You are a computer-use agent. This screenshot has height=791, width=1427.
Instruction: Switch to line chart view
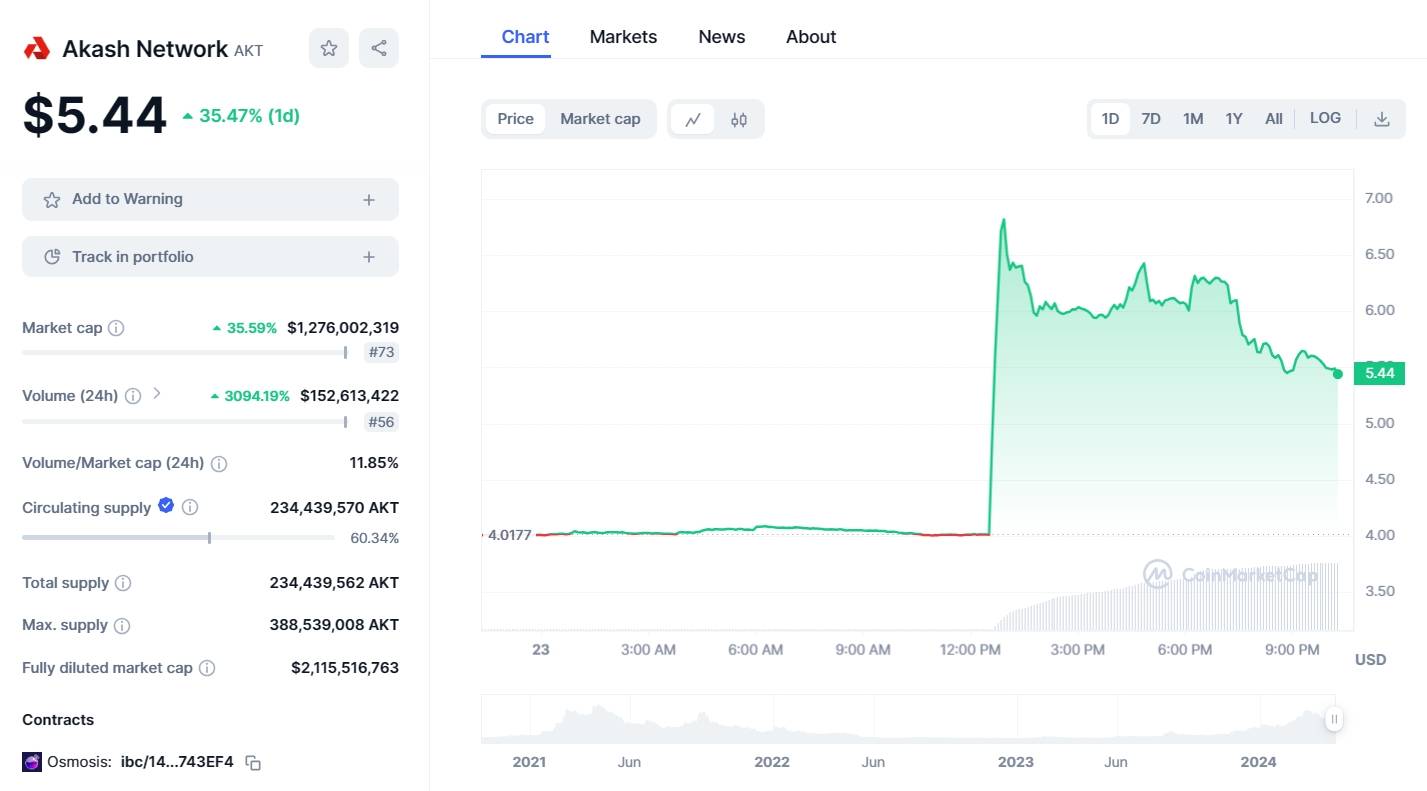693,119
